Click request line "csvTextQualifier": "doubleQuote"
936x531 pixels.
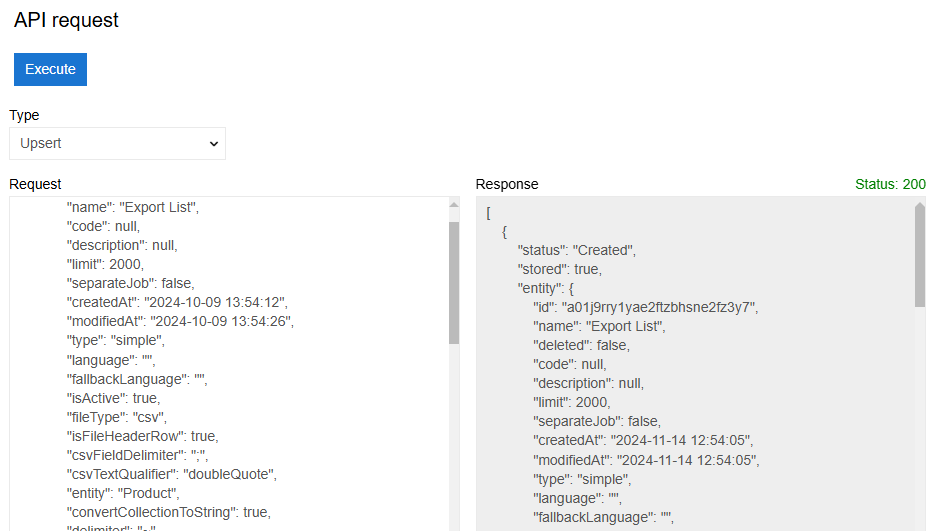click(170, 474)
